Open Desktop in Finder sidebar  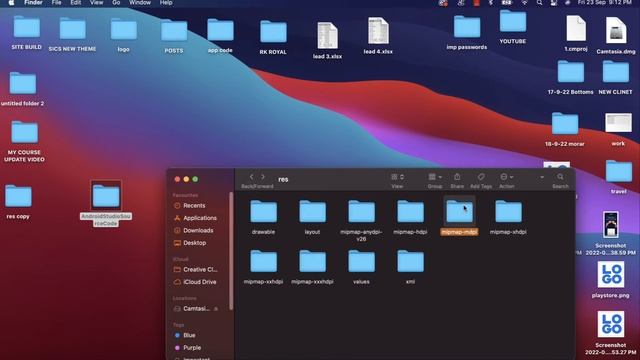coord(190,243)
